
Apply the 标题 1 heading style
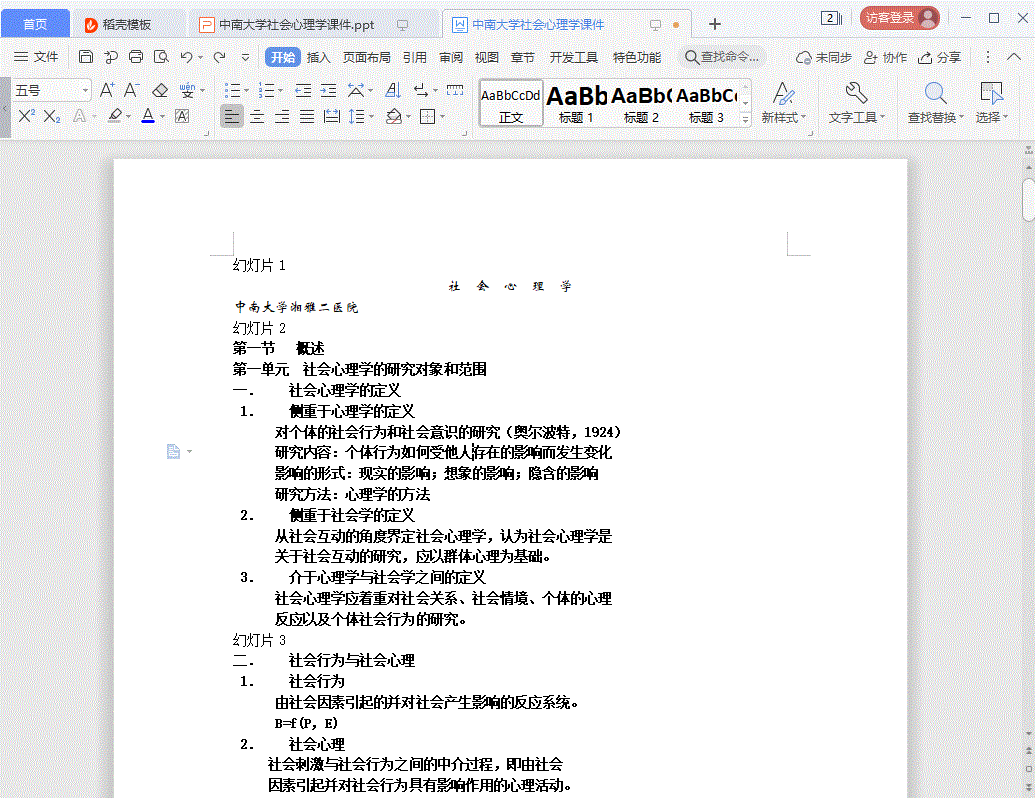tap(576, 104)
